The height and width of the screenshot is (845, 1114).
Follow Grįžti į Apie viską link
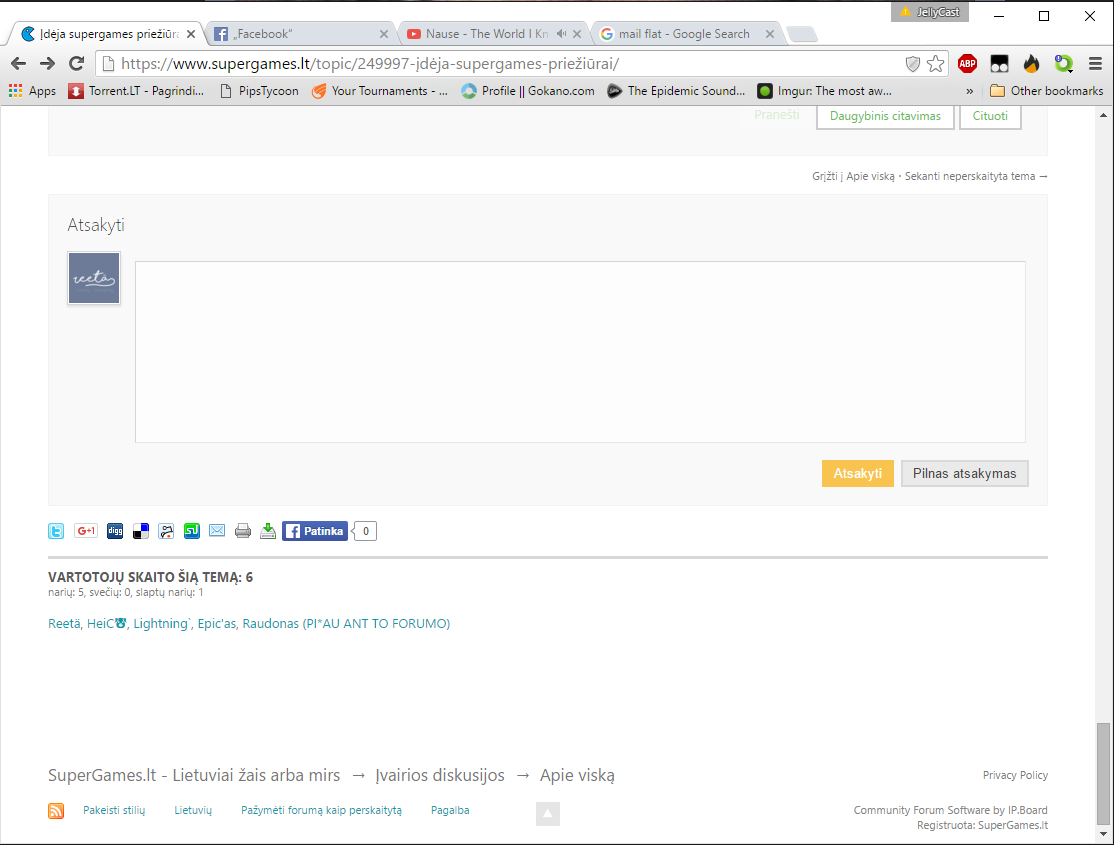pyautogui.click(x=853, y=176)
